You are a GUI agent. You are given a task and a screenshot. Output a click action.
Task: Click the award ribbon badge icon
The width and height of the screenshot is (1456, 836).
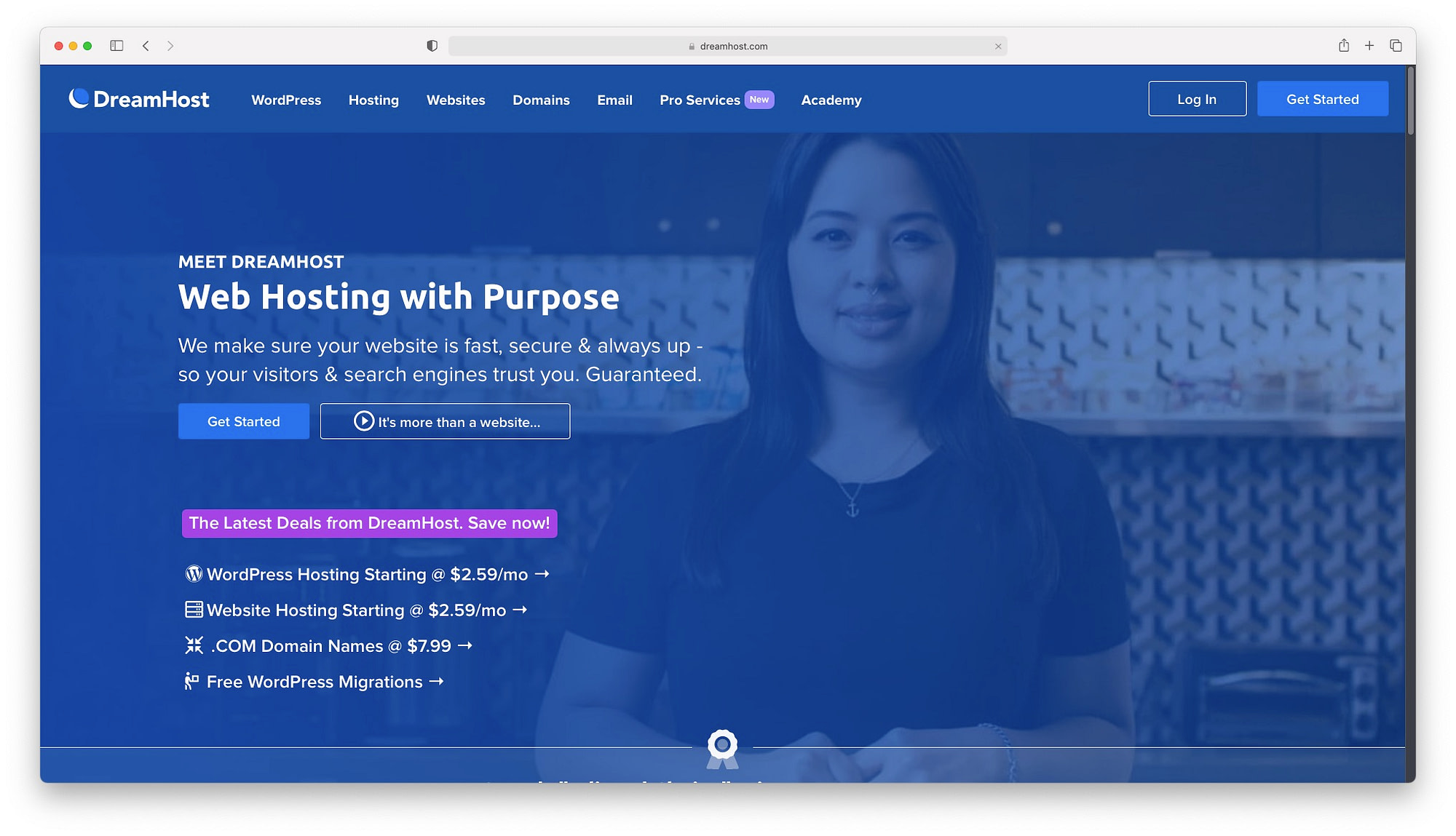(x=722, y=749)
